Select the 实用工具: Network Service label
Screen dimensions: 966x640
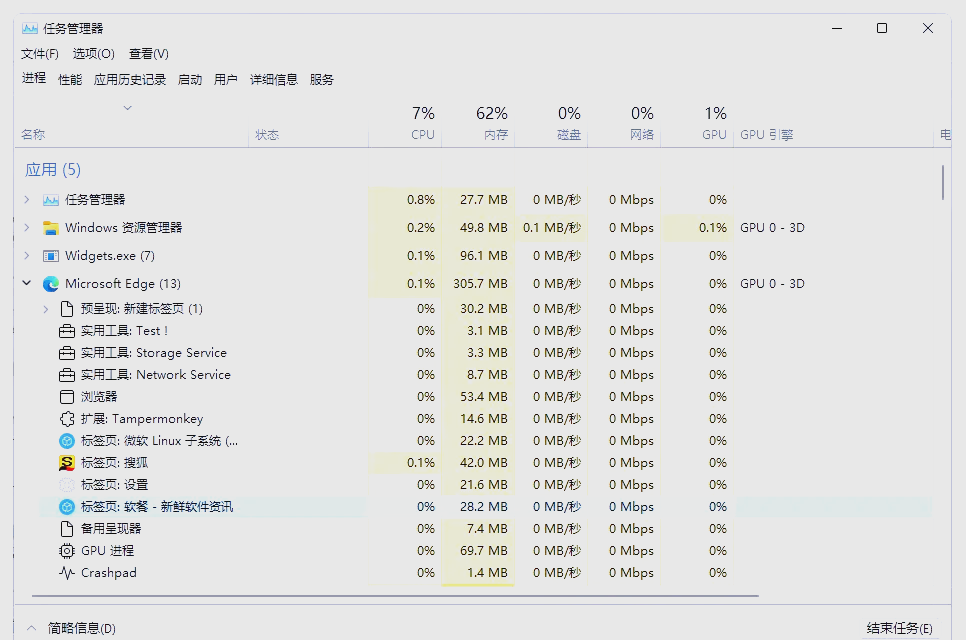(156, 375)
